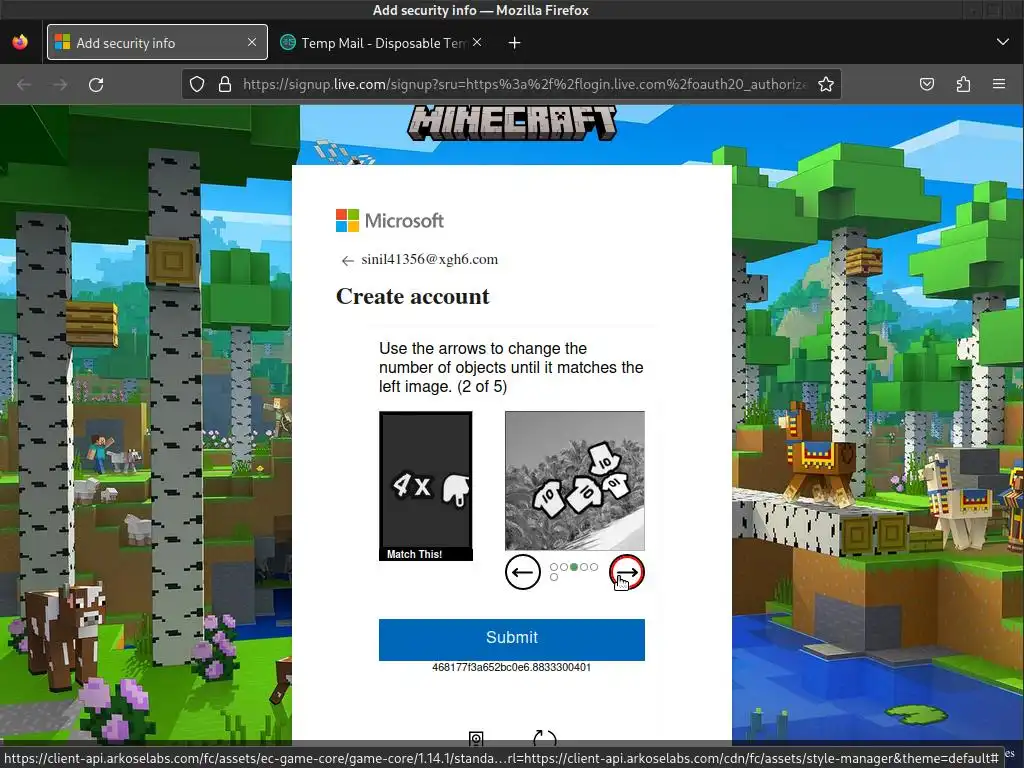Open the Firefox hamburger application menu

click(x=999, y=84)
